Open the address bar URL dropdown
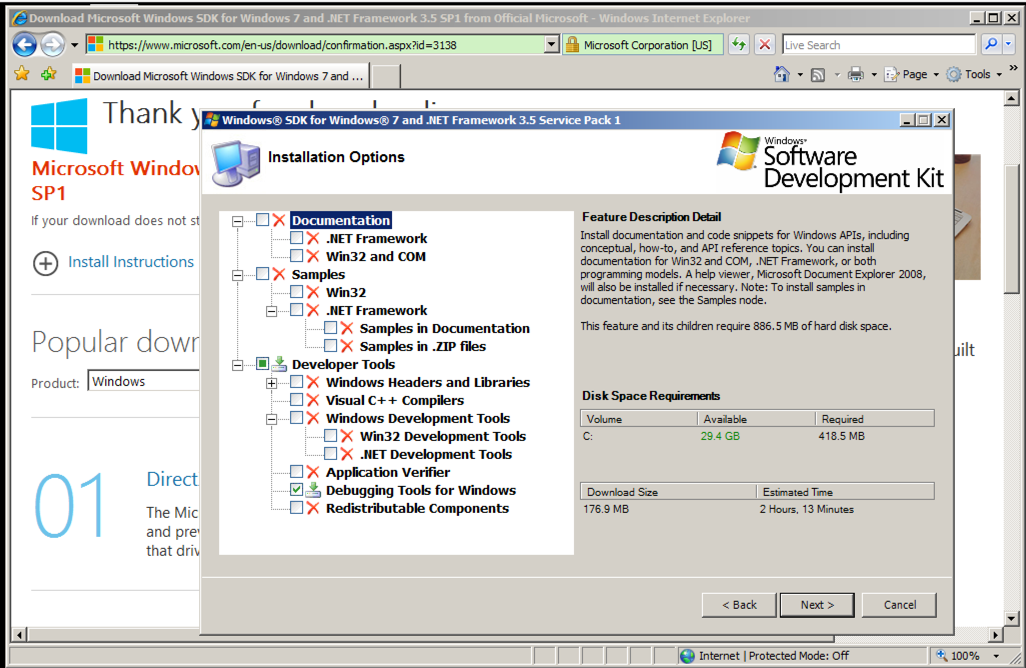The width and height of the screenshot is (1026, 668). [x=552, y=44]
